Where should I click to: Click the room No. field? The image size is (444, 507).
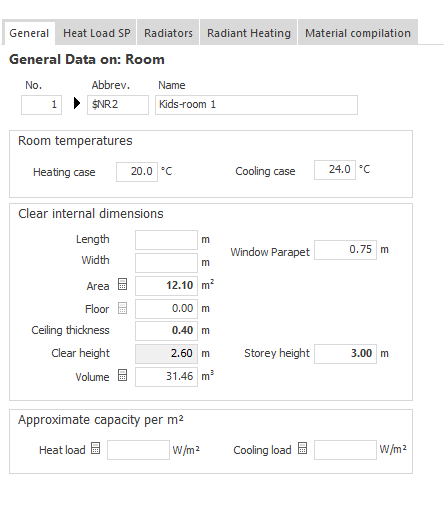click(41, 105)
